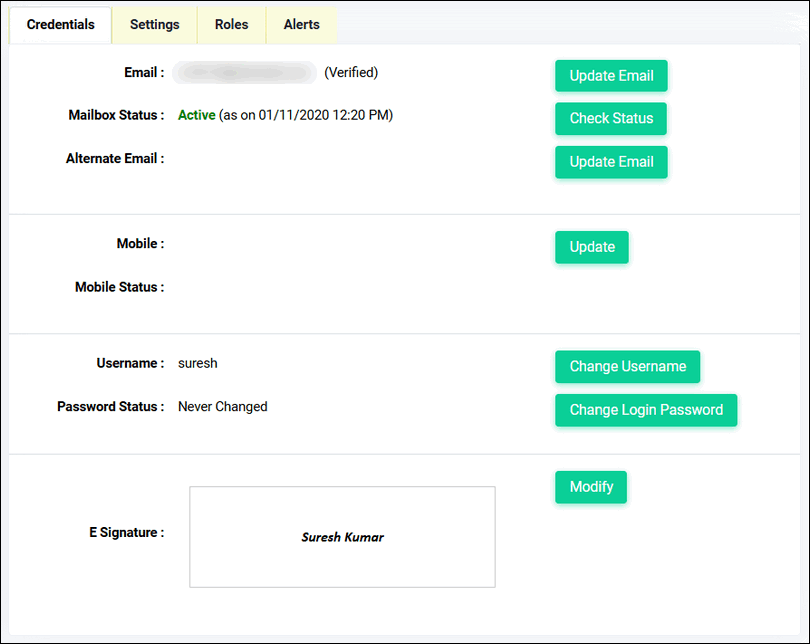The width and height of the screenshot is (810, 644).
Task: Open the Settings tab
Action: click(155, 25)
